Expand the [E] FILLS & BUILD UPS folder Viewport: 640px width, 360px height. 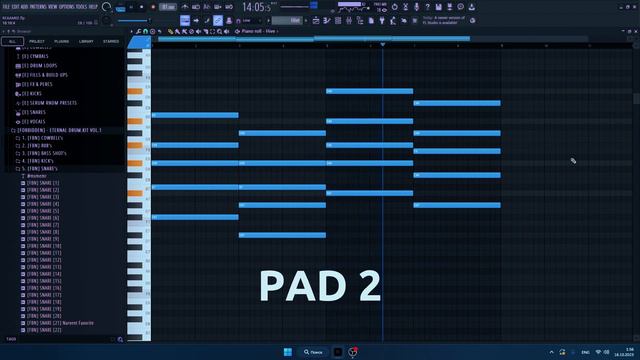coord(44,75)
